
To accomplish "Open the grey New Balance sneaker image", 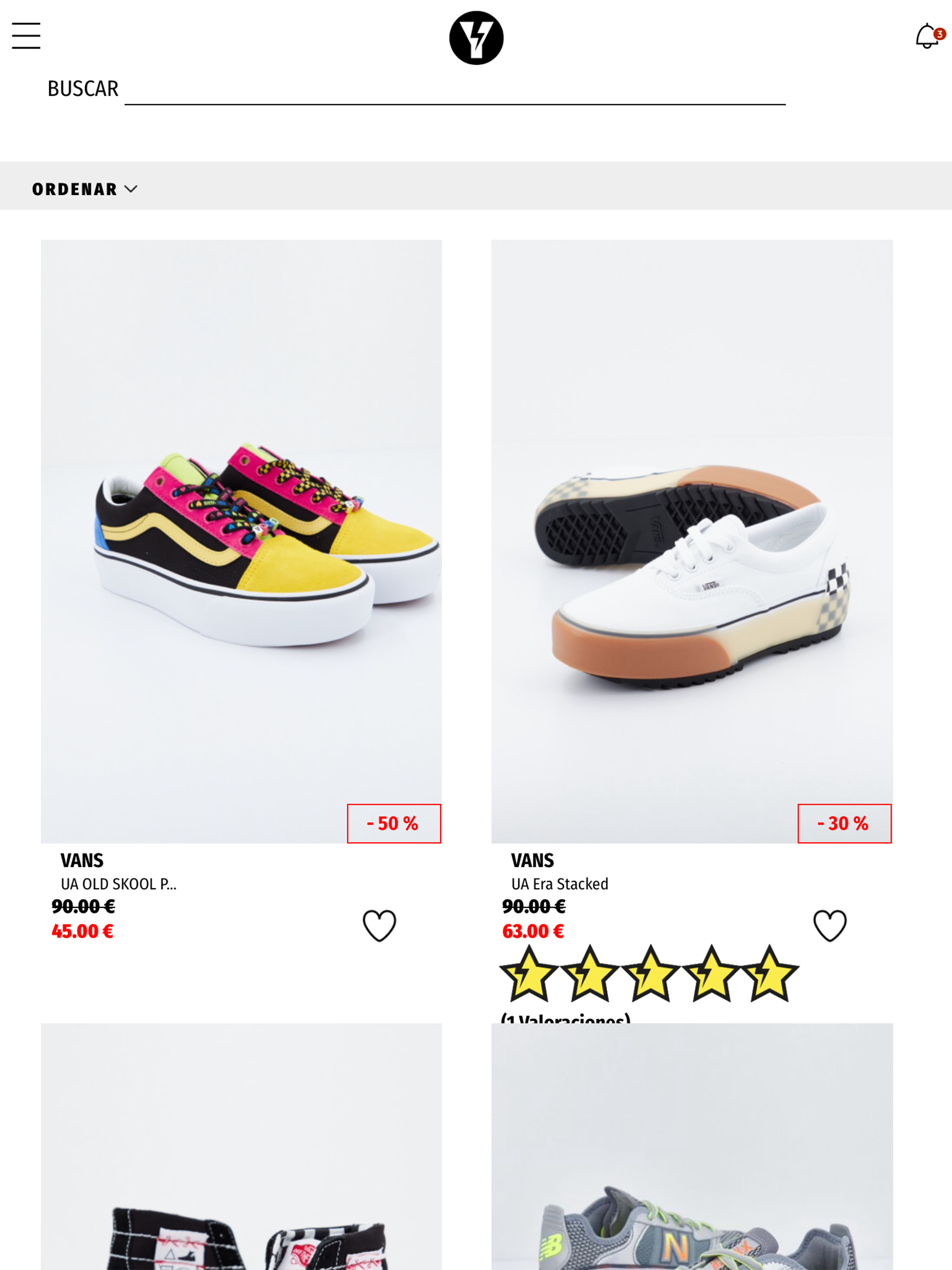I will (x=692, y=1146).
